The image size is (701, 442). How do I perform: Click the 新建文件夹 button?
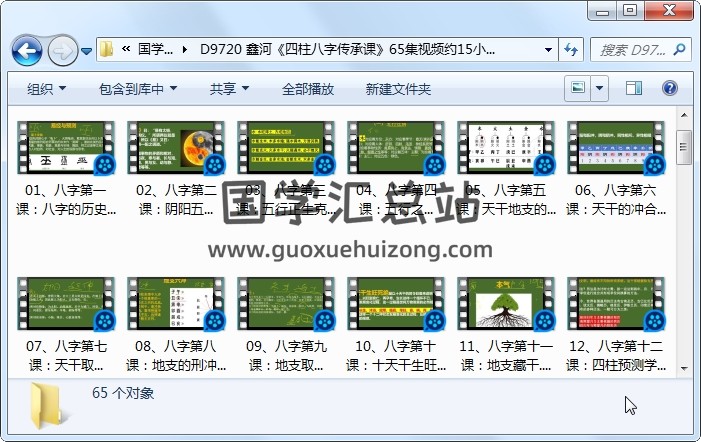coord(398,89)
